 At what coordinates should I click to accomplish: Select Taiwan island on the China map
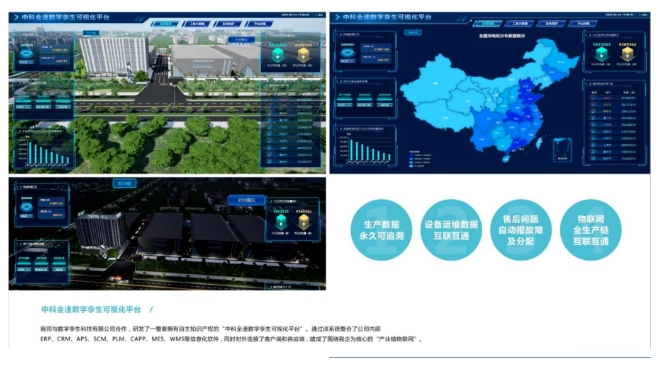point(539,144)
